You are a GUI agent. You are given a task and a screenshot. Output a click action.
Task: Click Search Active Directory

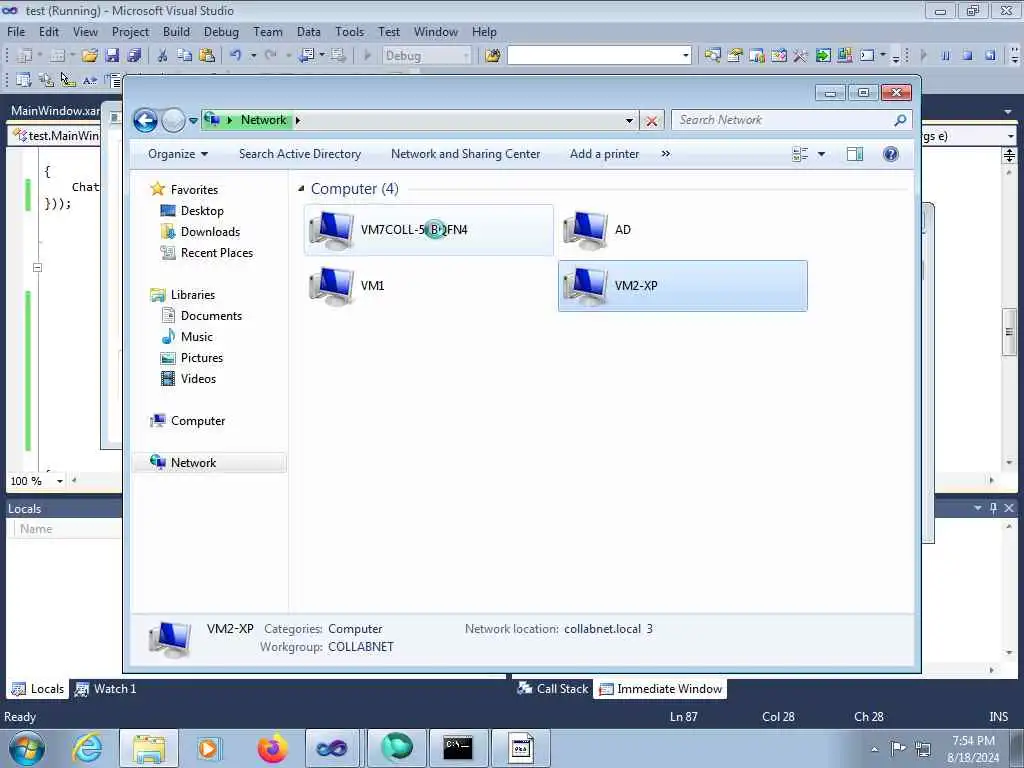(x=300, y=154)
